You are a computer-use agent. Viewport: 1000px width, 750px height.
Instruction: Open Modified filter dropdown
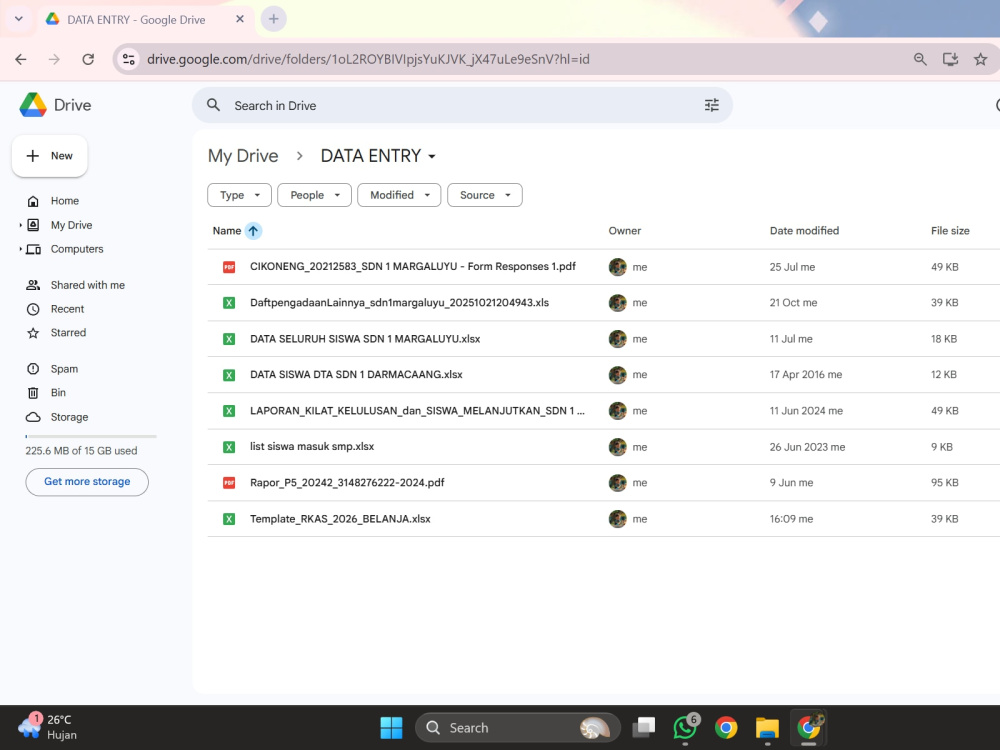coord(399,195)
